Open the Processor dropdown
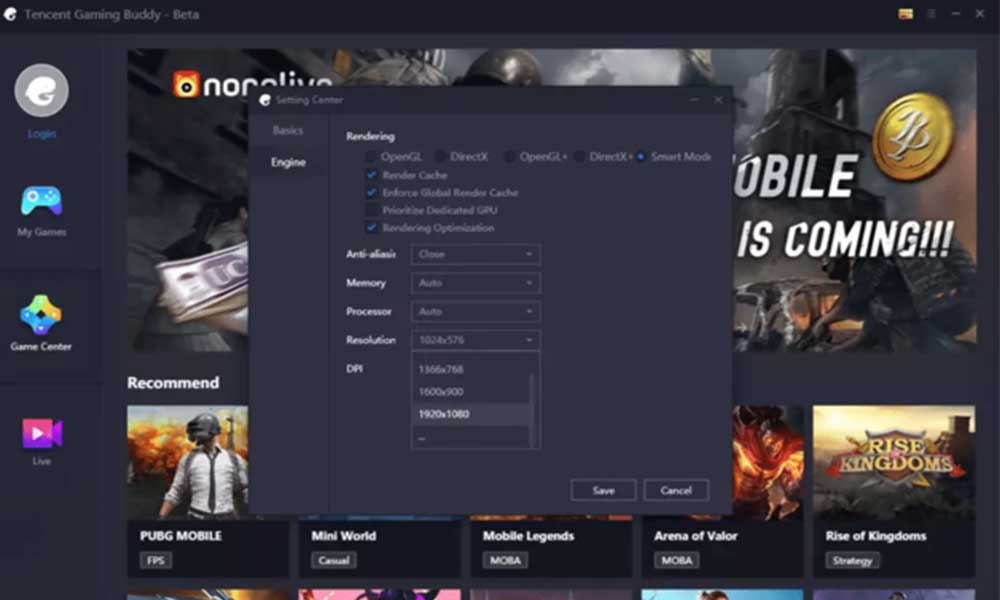This screenshot has height=600, width=1000. click(x=476, y=311)
